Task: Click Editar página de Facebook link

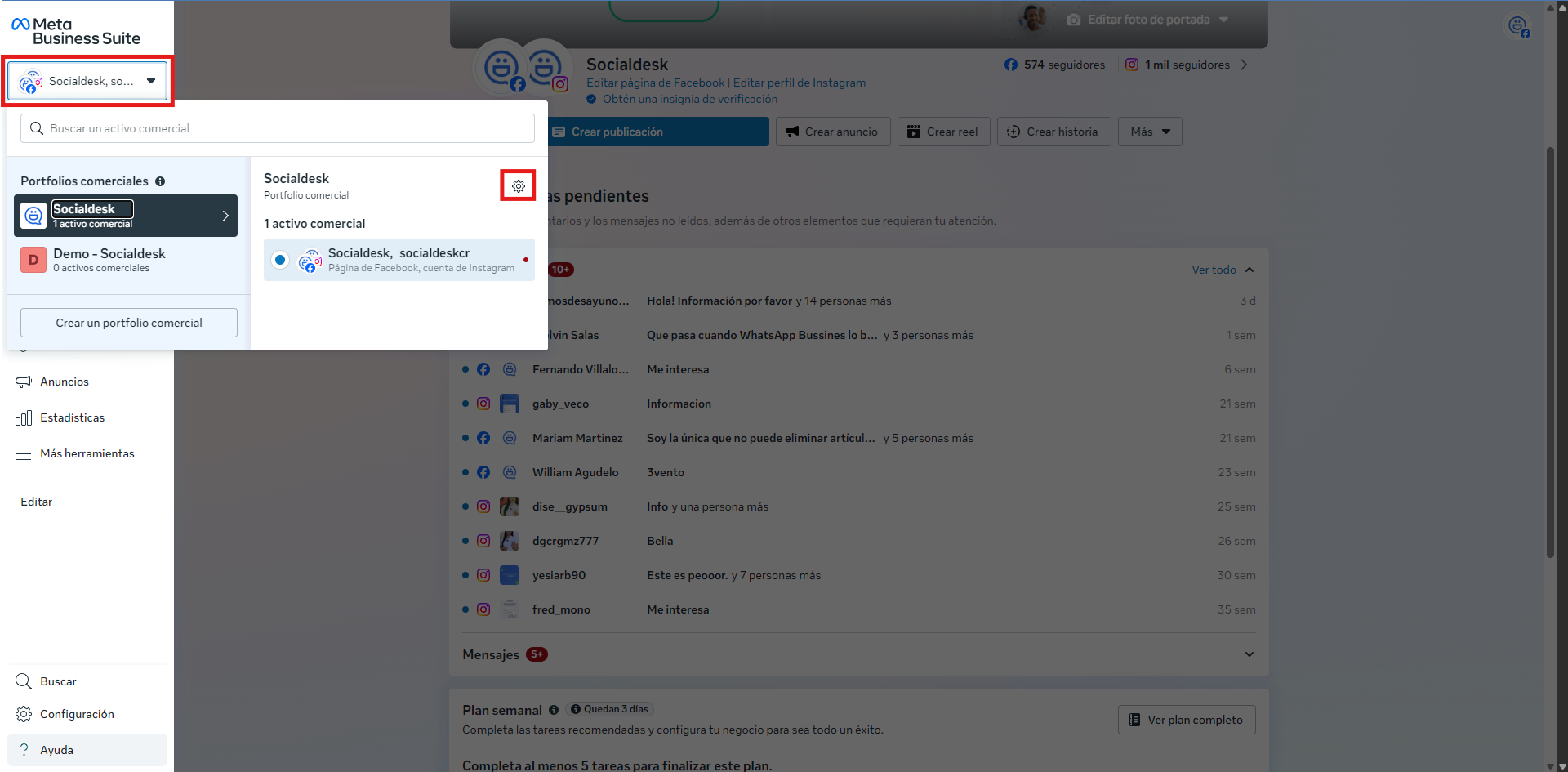Action: 655,83
